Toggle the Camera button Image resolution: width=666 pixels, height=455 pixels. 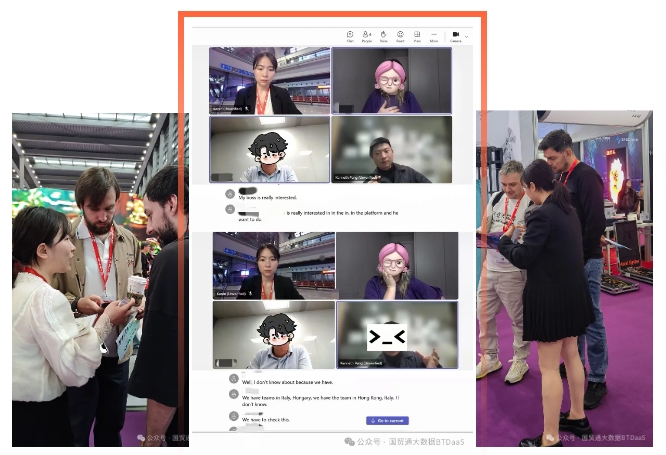coord(456,36)
